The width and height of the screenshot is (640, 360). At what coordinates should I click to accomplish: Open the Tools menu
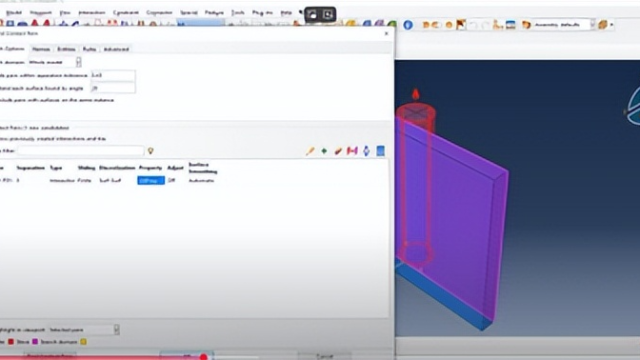click(x=238, y=13)
